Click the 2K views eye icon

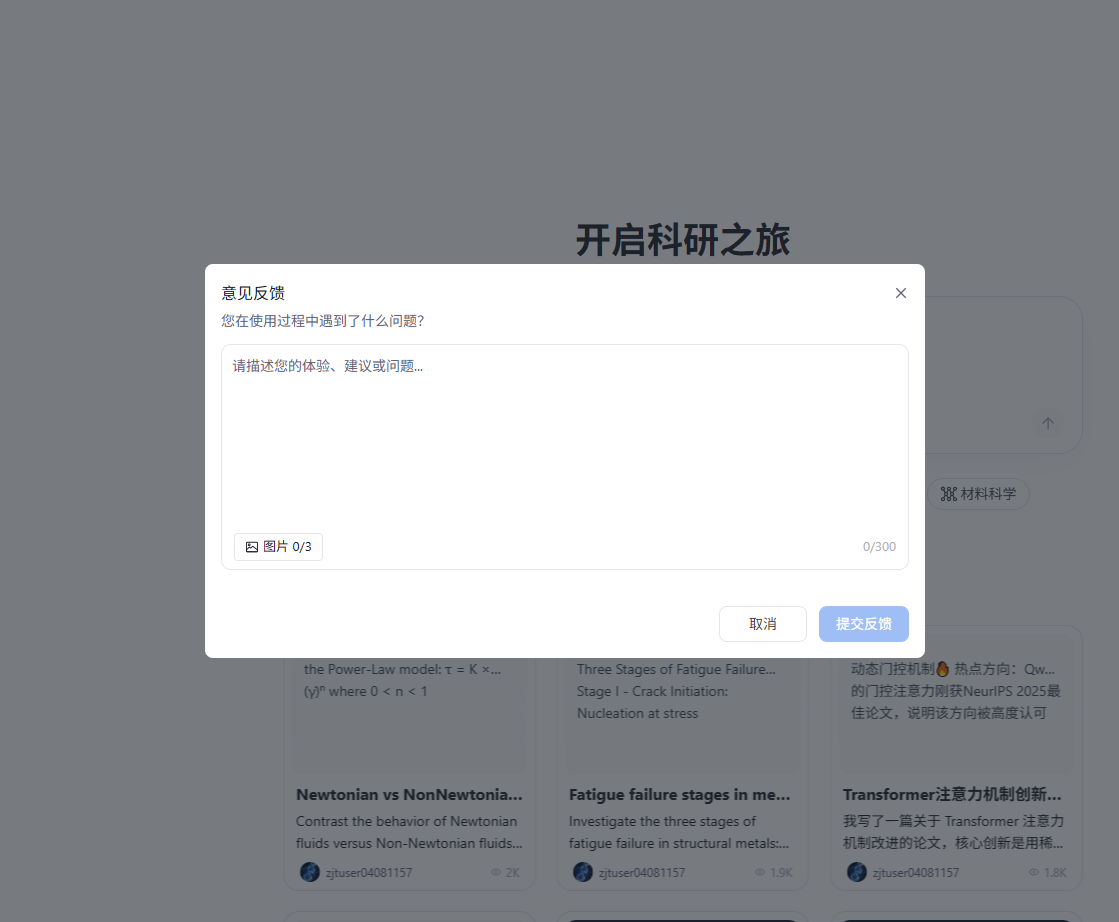click(x=496, y=873)
